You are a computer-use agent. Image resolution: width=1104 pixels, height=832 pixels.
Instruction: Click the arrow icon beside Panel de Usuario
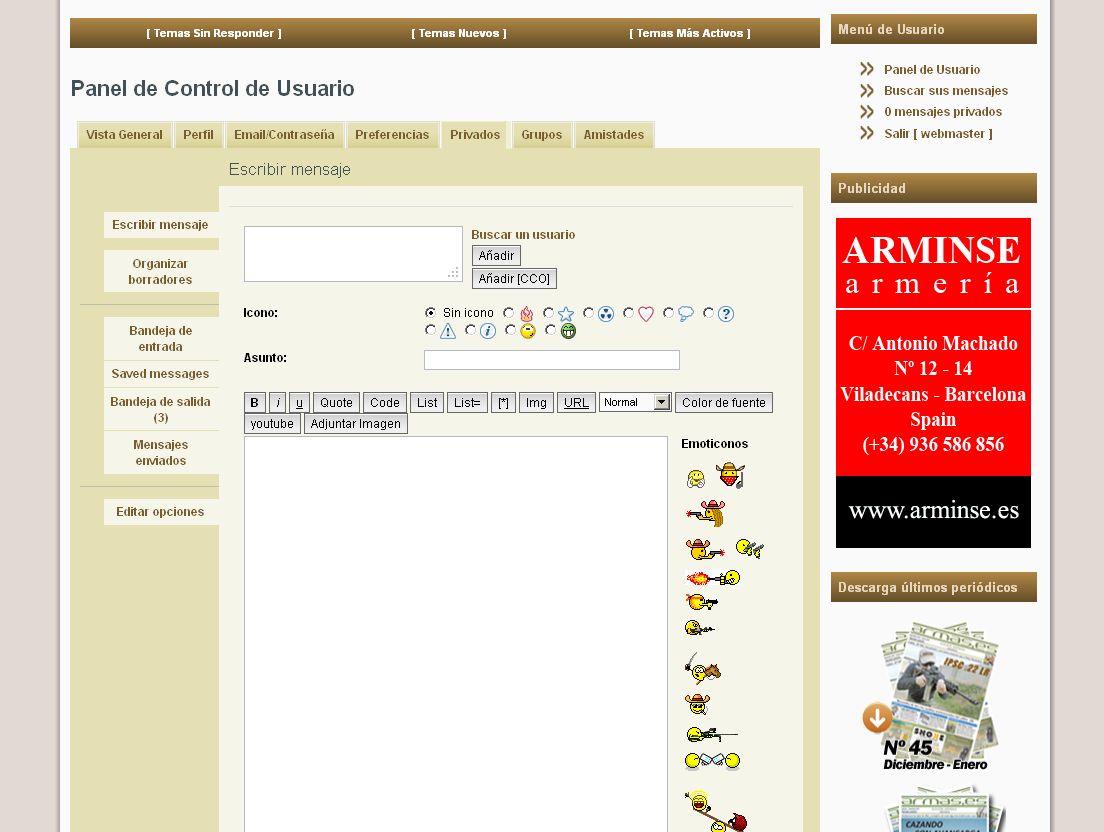(866, 70)
